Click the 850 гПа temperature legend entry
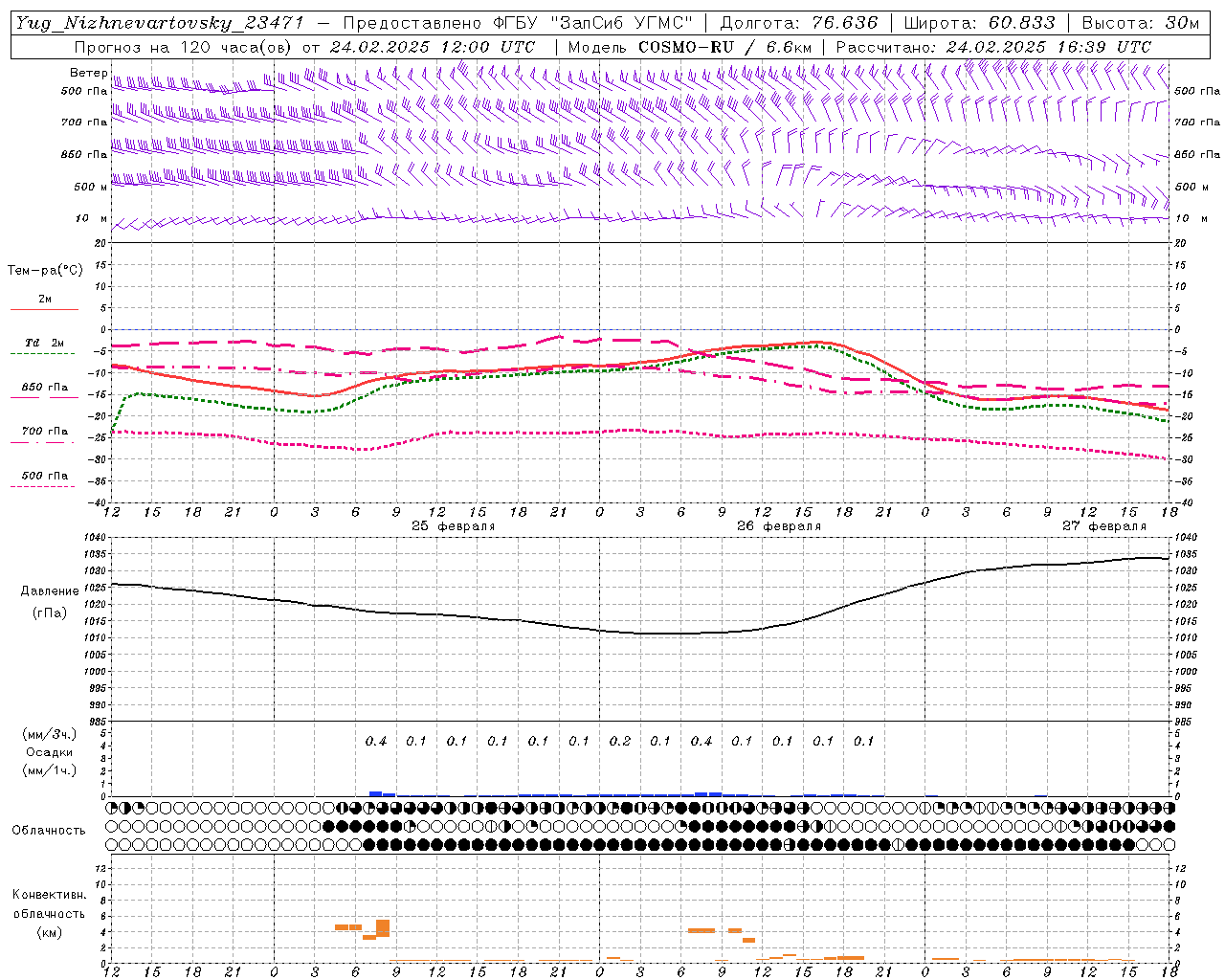The image size is (1225, 980). click(x=45, y=388)
